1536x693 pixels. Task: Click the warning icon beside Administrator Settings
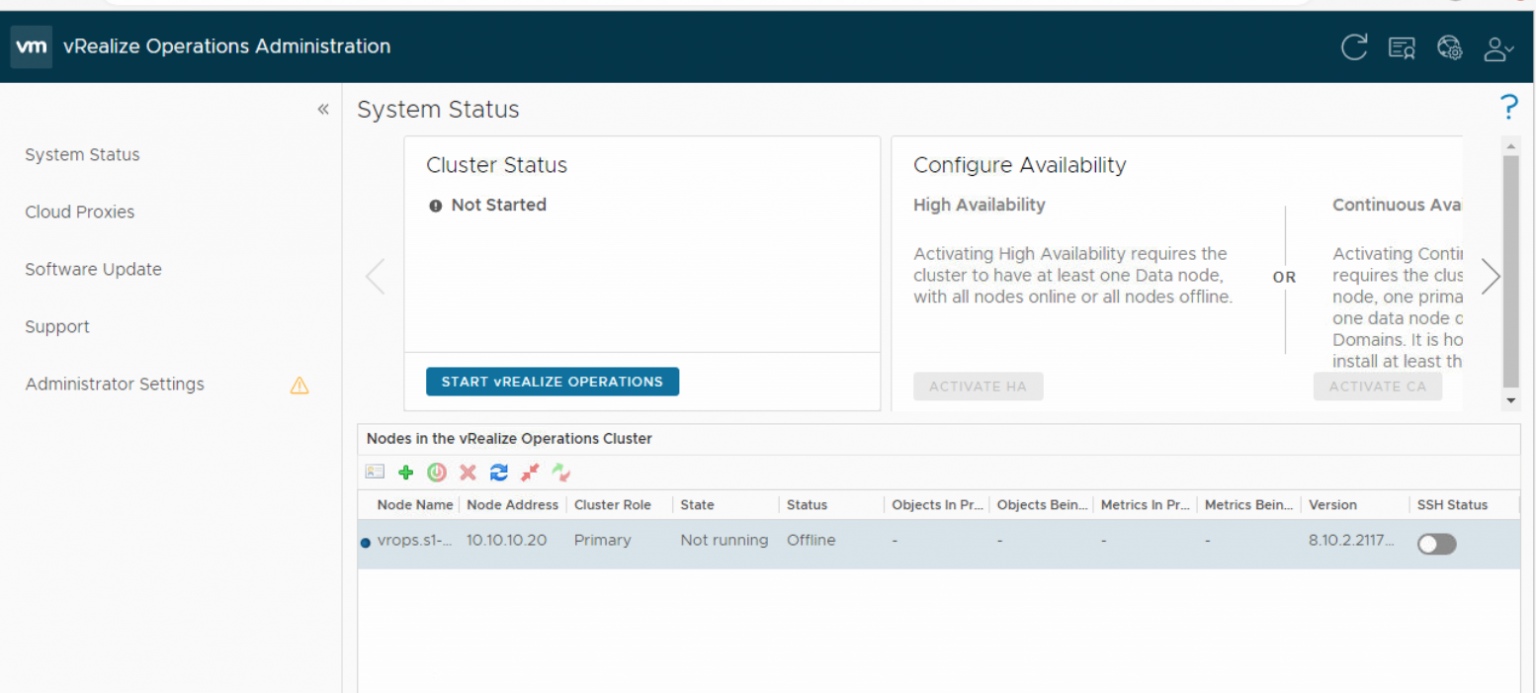click(299, 385)
